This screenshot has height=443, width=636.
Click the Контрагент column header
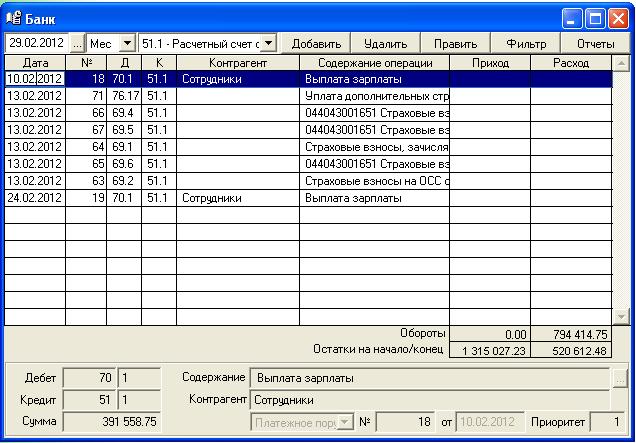237,63
